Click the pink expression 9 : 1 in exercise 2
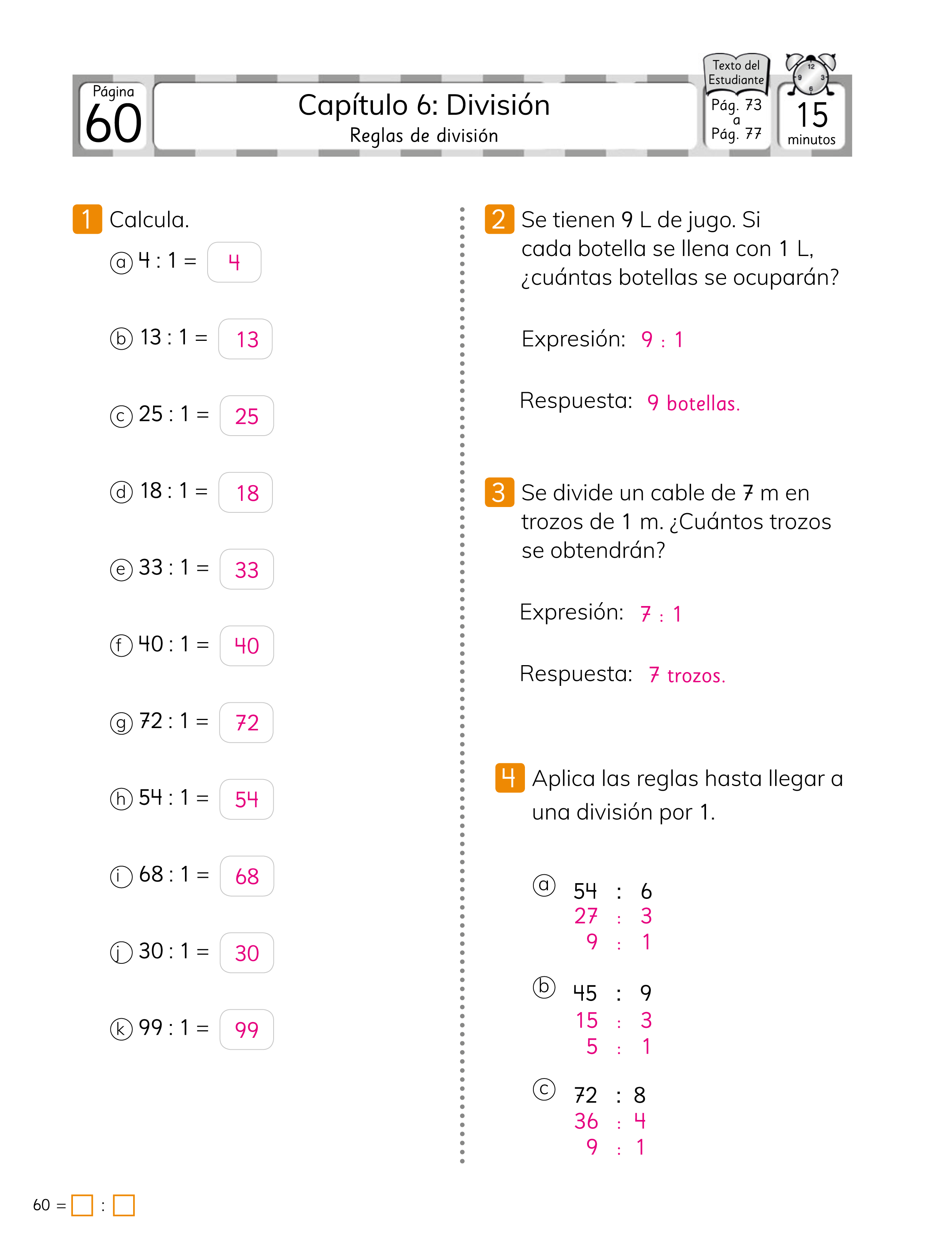Viewport: 952px width, 1247px height. point(662,340)
